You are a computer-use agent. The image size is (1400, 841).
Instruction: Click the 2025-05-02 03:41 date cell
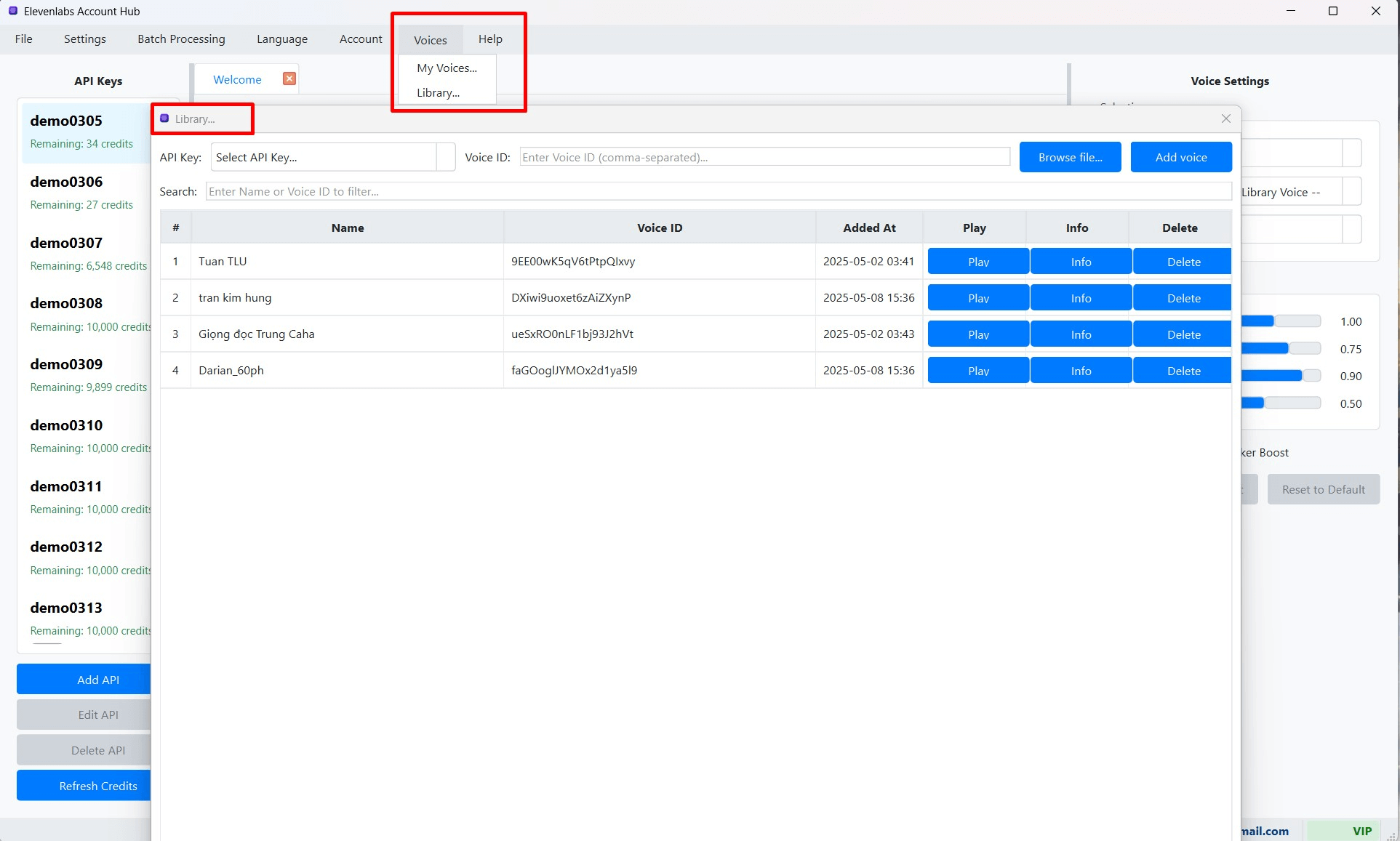(x=869, y=261)
